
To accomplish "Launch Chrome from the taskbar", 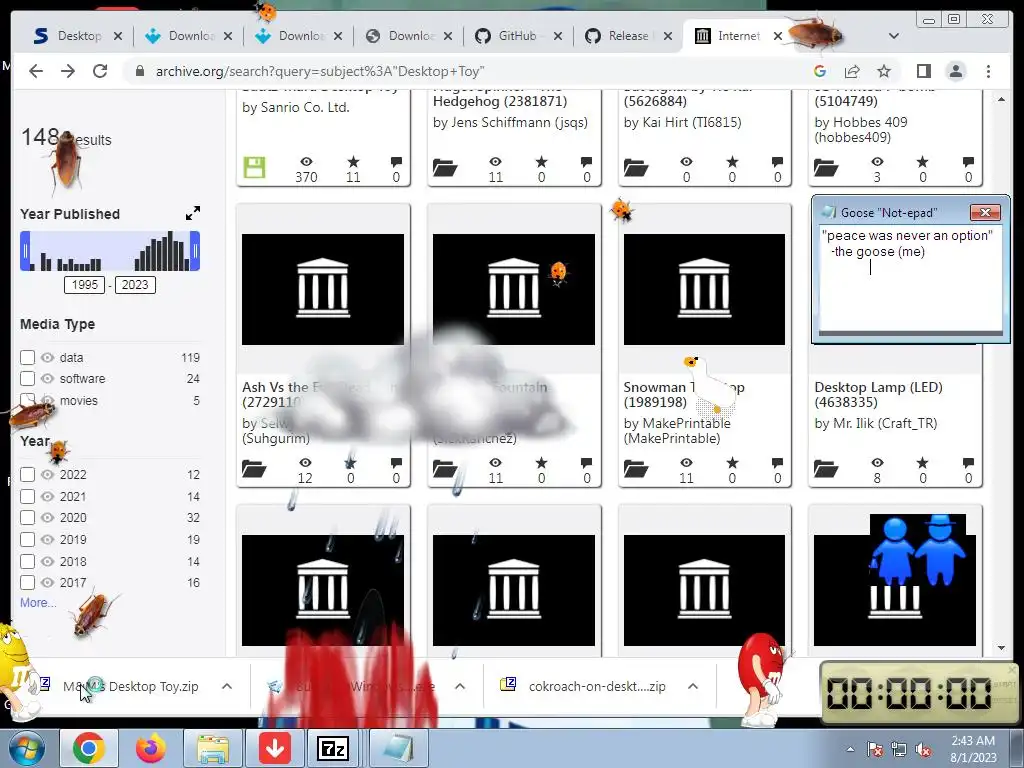I will [x=89, y=748].
